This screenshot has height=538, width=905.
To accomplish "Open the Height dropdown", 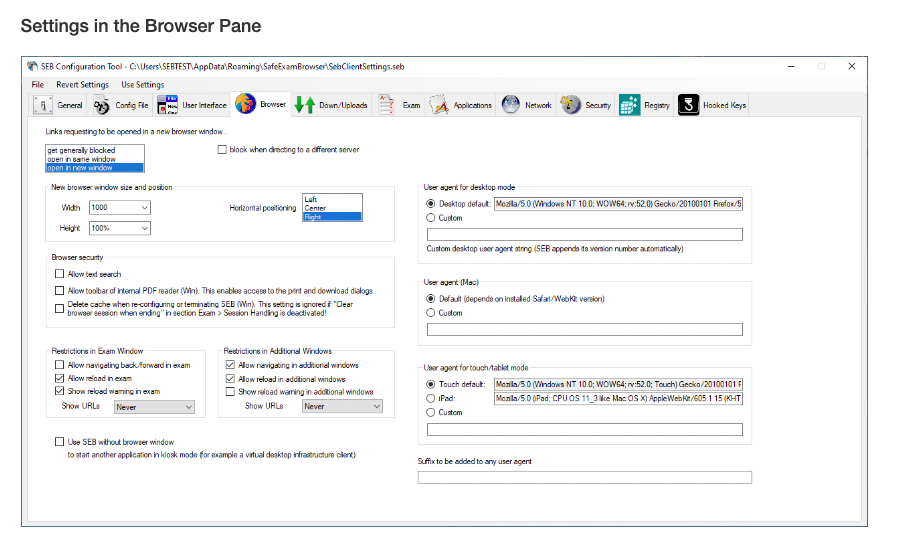I will pyautogui.click(x=120, y=228).
